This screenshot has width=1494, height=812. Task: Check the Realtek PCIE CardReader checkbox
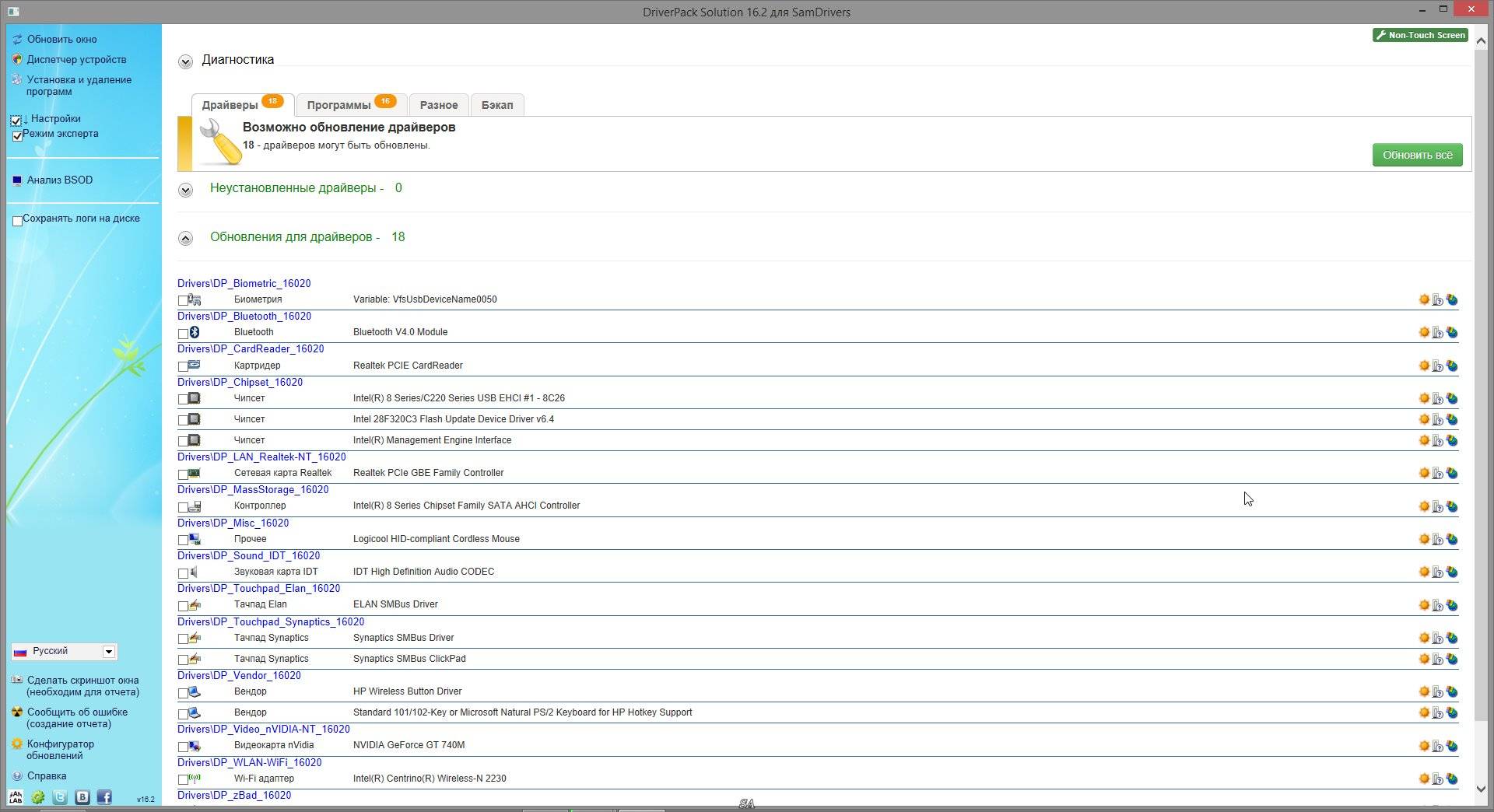pyautogui.click(x=183, y=366)
